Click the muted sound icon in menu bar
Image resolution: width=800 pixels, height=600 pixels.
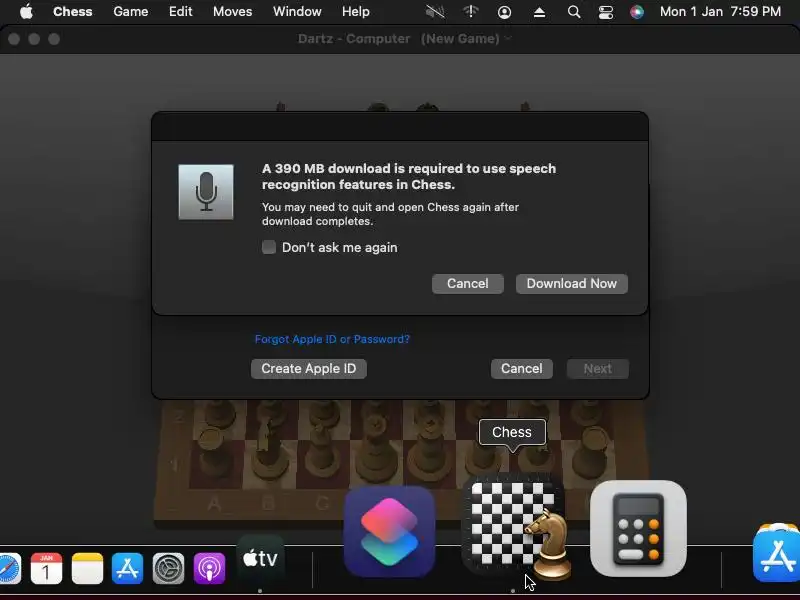click(x=435, y=11)
